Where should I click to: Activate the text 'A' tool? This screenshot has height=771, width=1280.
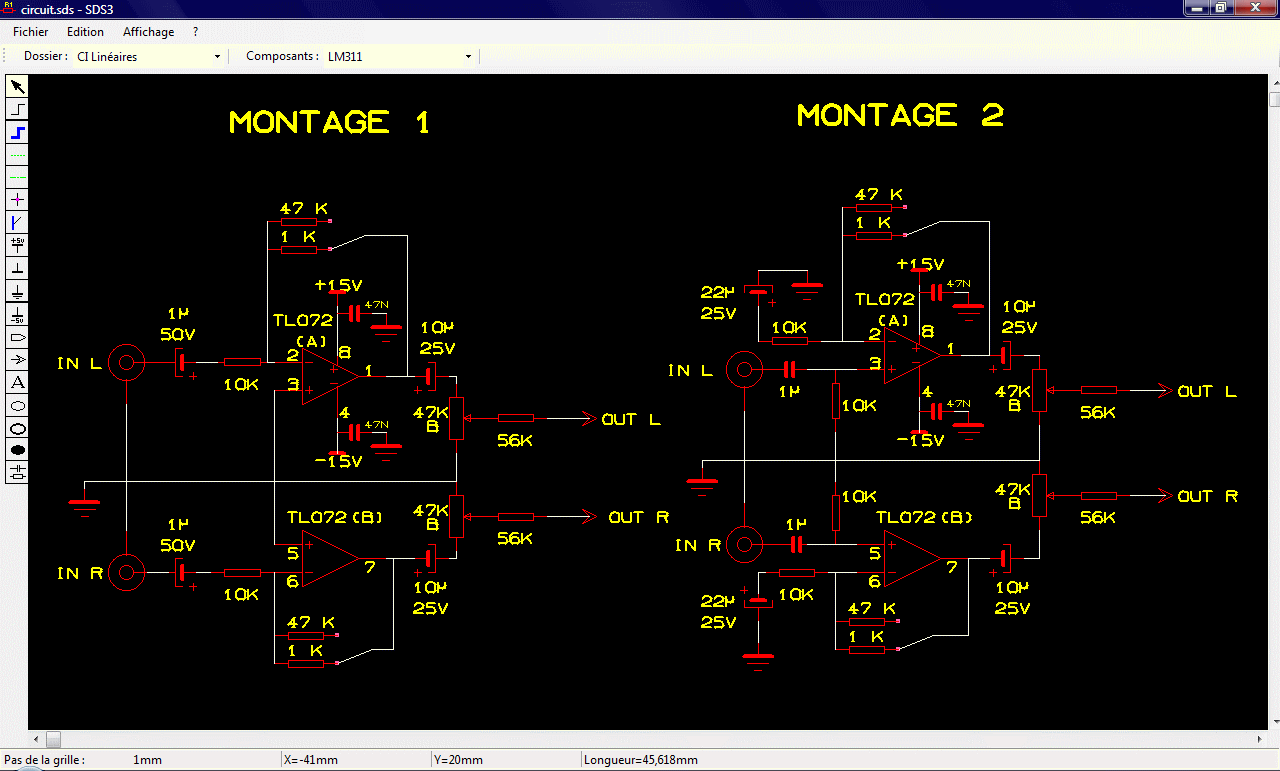(x=17, y=383)
